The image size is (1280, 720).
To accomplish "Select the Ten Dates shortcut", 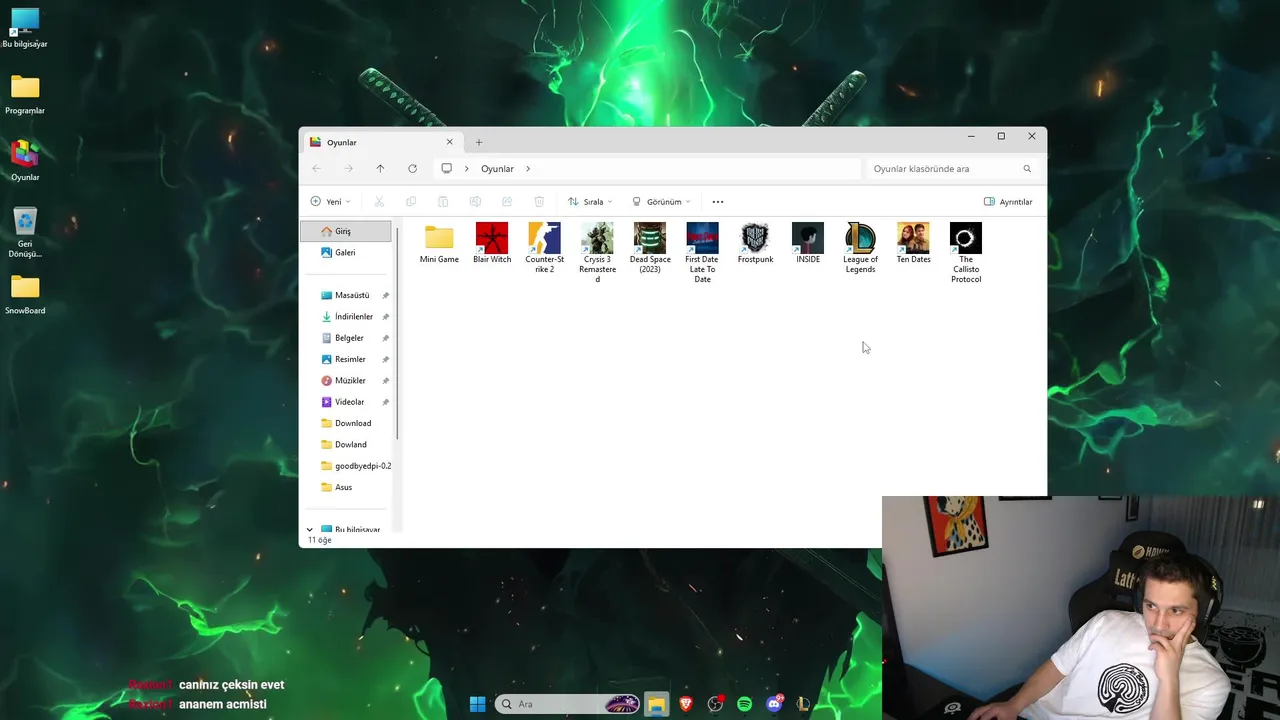I will click(913, 244).
